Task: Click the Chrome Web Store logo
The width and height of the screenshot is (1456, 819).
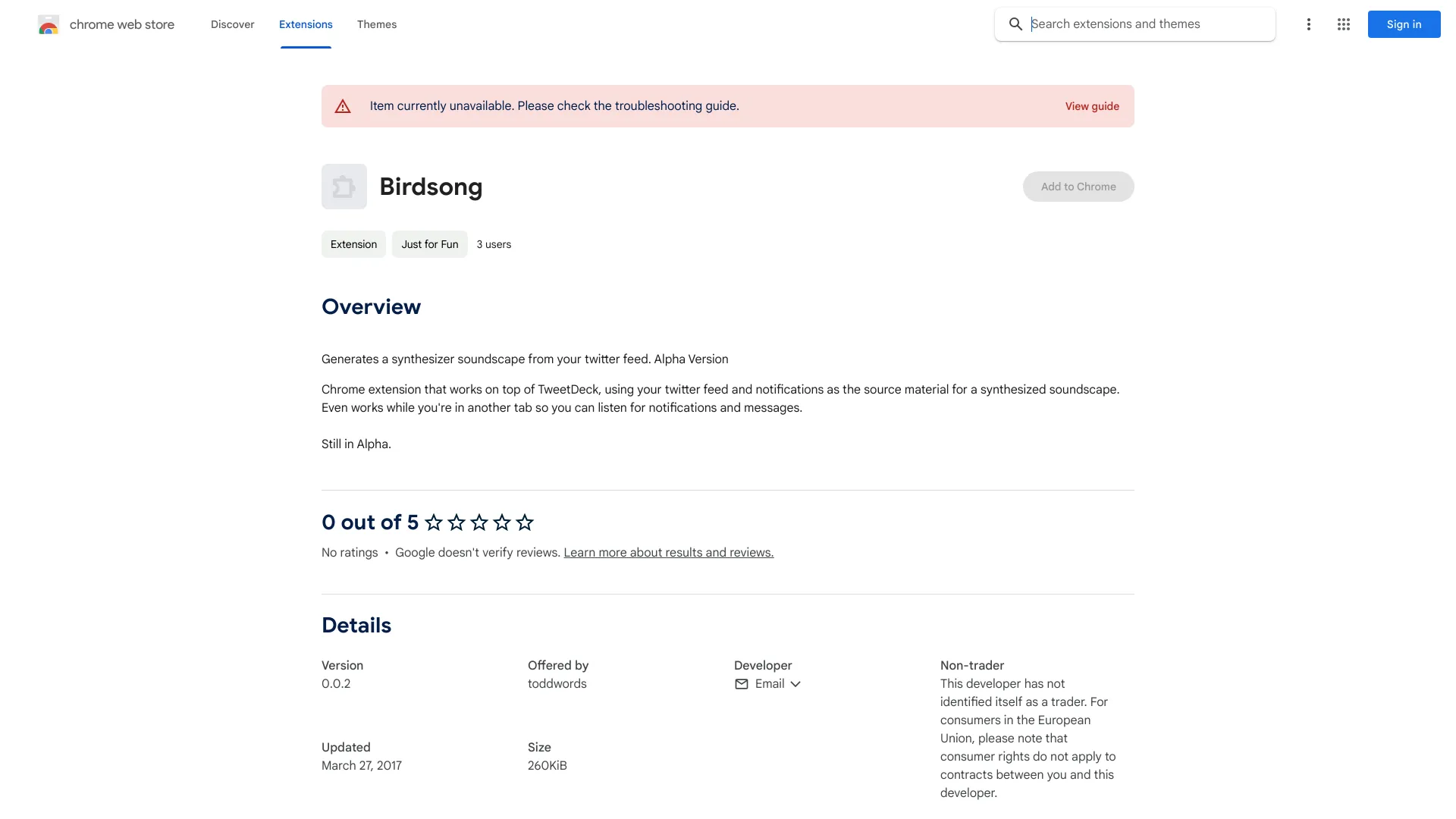Action: [105, 24]
